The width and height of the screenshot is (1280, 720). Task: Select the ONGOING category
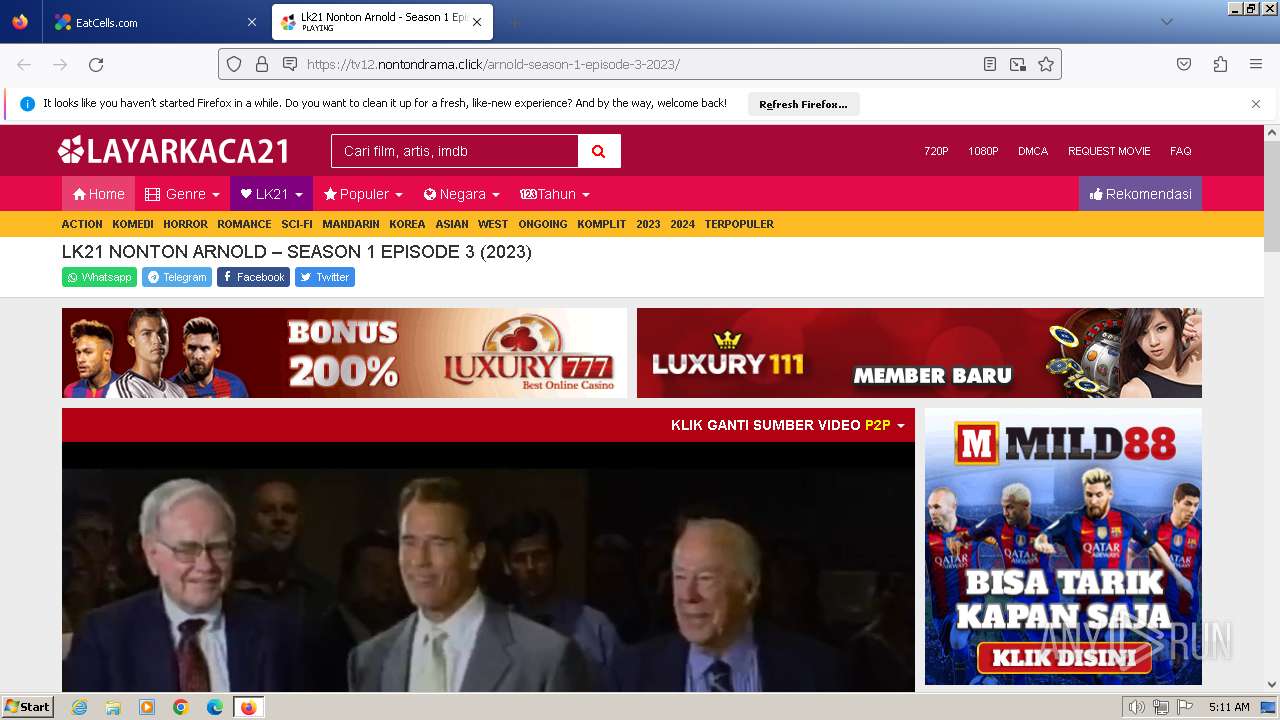click(543, 224)
